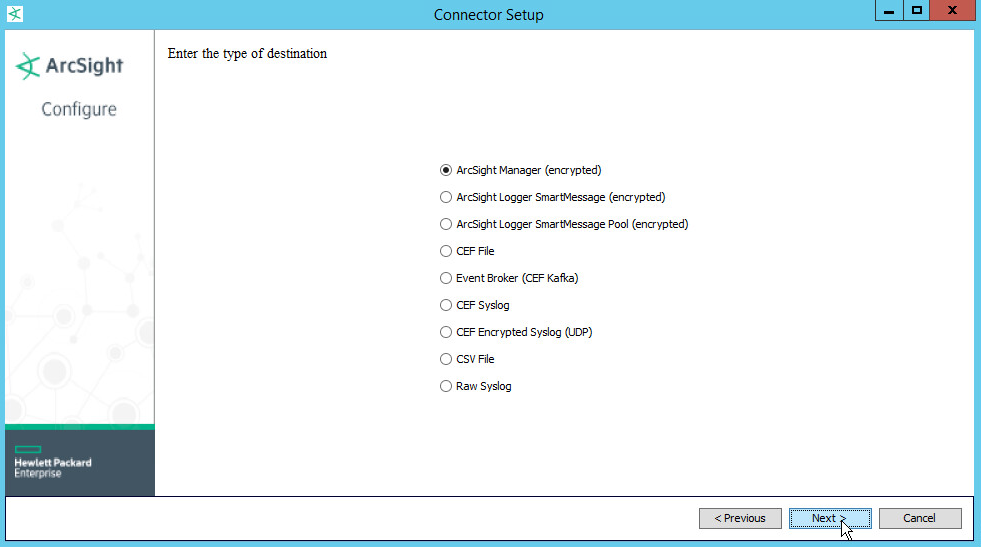Pick the CSV File destination

pos(446,359)
